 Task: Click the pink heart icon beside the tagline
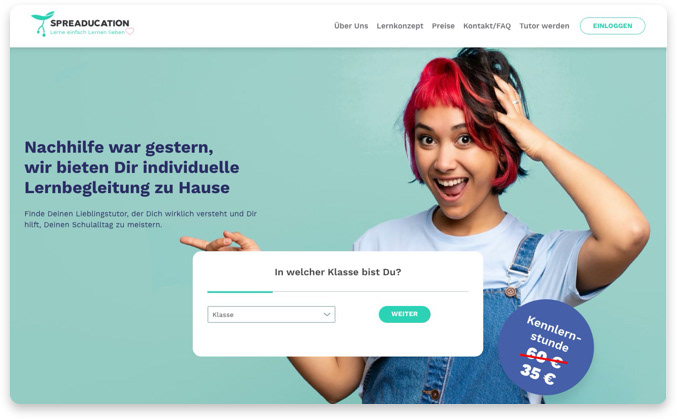point(130,32)
